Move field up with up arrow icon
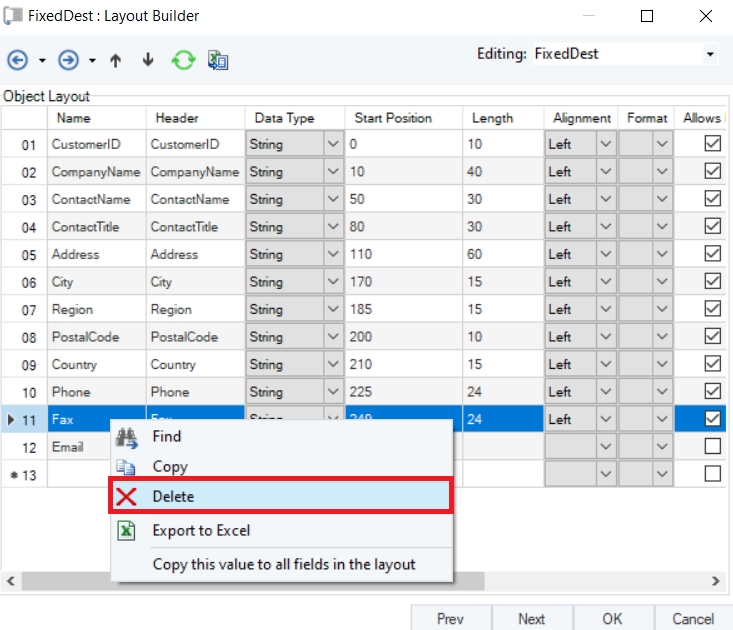The width and height of the screenshot is (733, 630). point(116,61)
